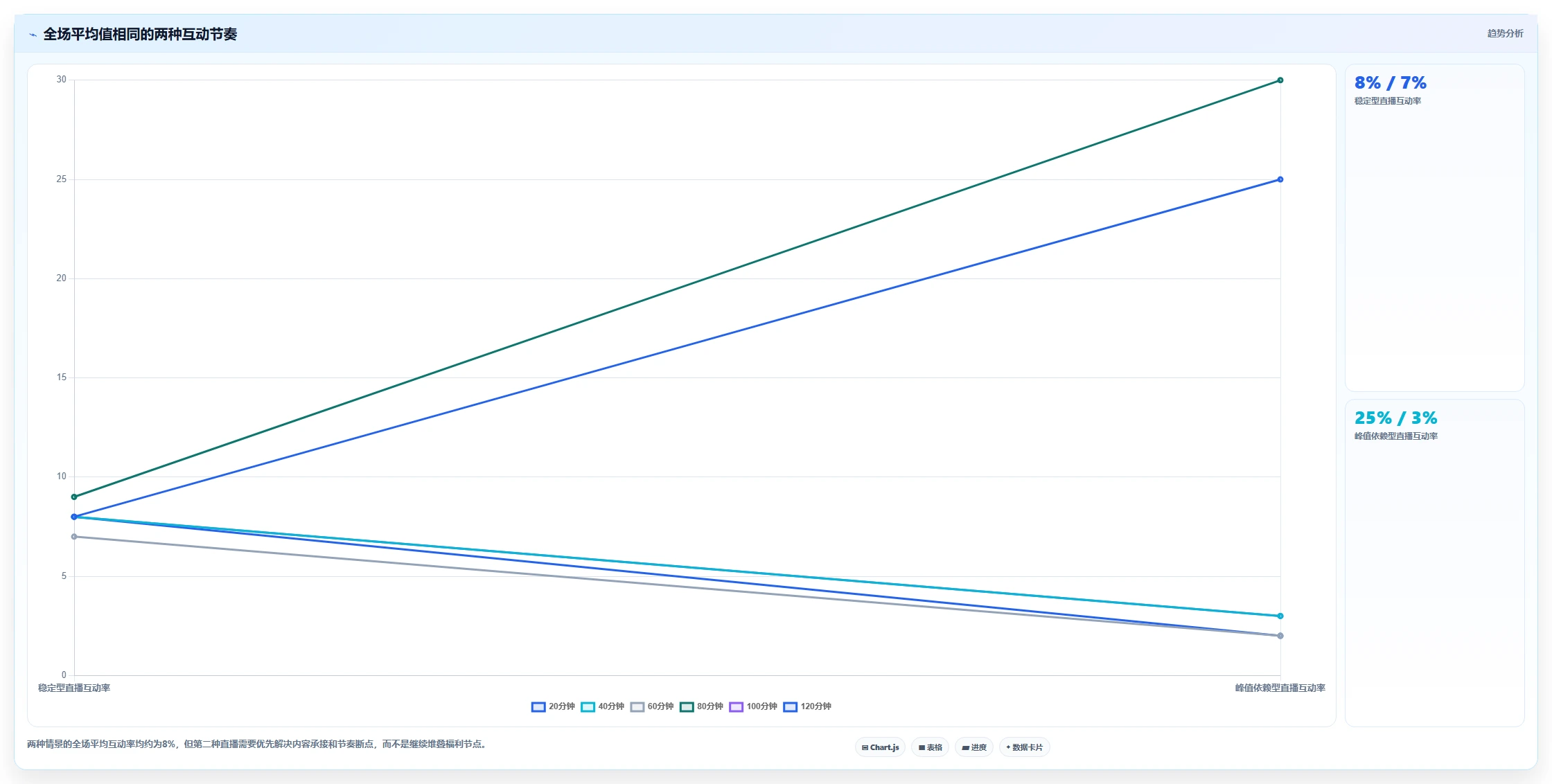This screenshot has width=1552, height=784.
Task: Toggle the 20分钟 legend swatch
Action: coord(538,706)
